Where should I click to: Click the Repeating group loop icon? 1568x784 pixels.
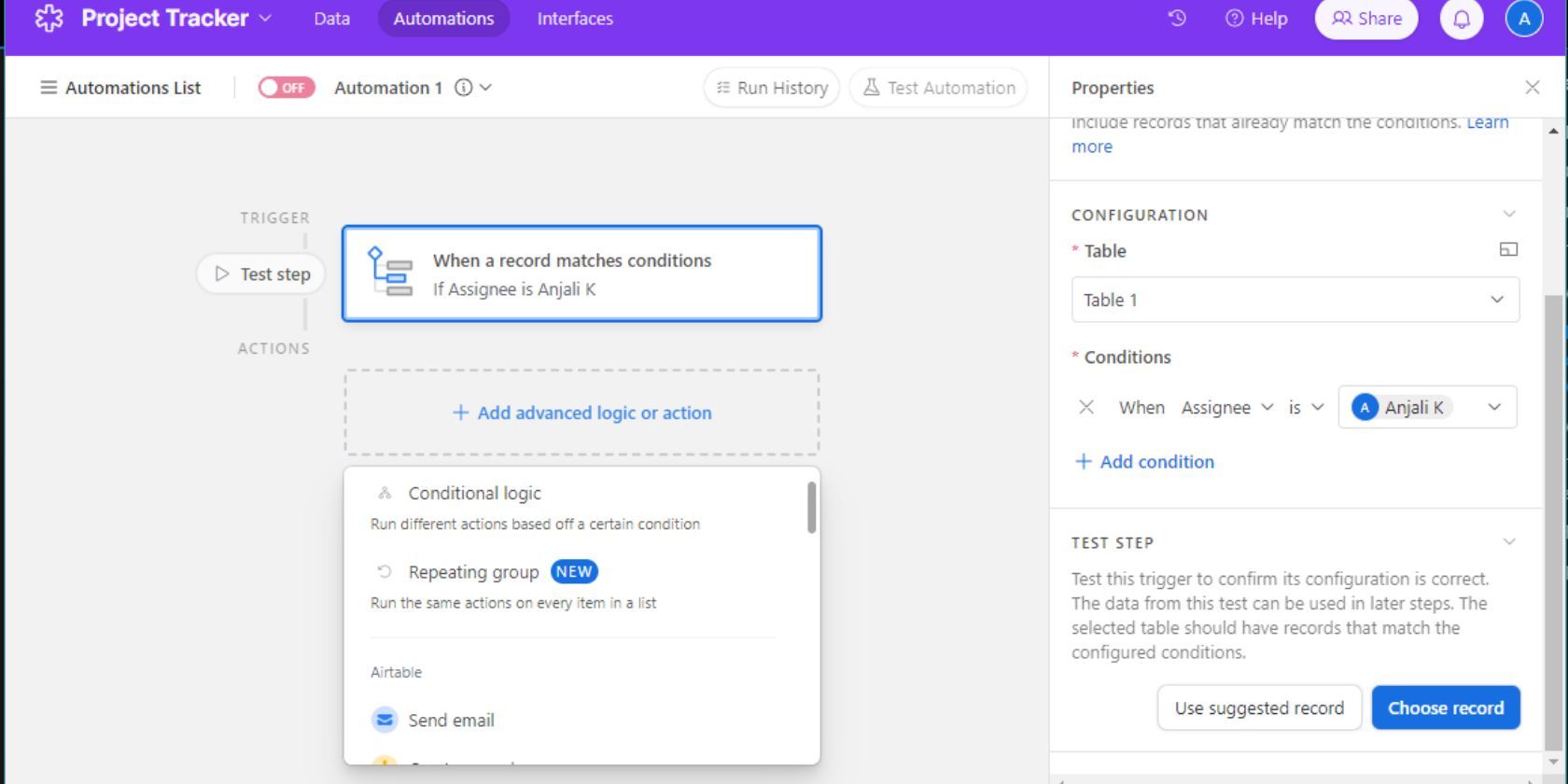click(384, 571)
